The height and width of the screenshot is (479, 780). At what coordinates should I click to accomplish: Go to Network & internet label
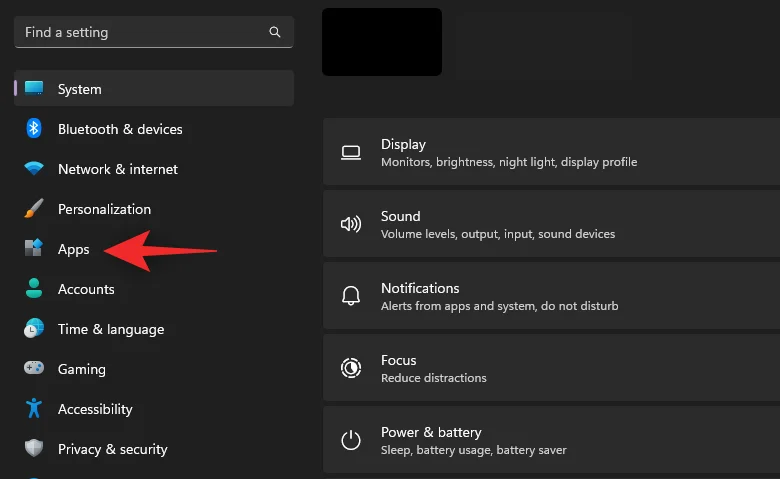(118, 169)
